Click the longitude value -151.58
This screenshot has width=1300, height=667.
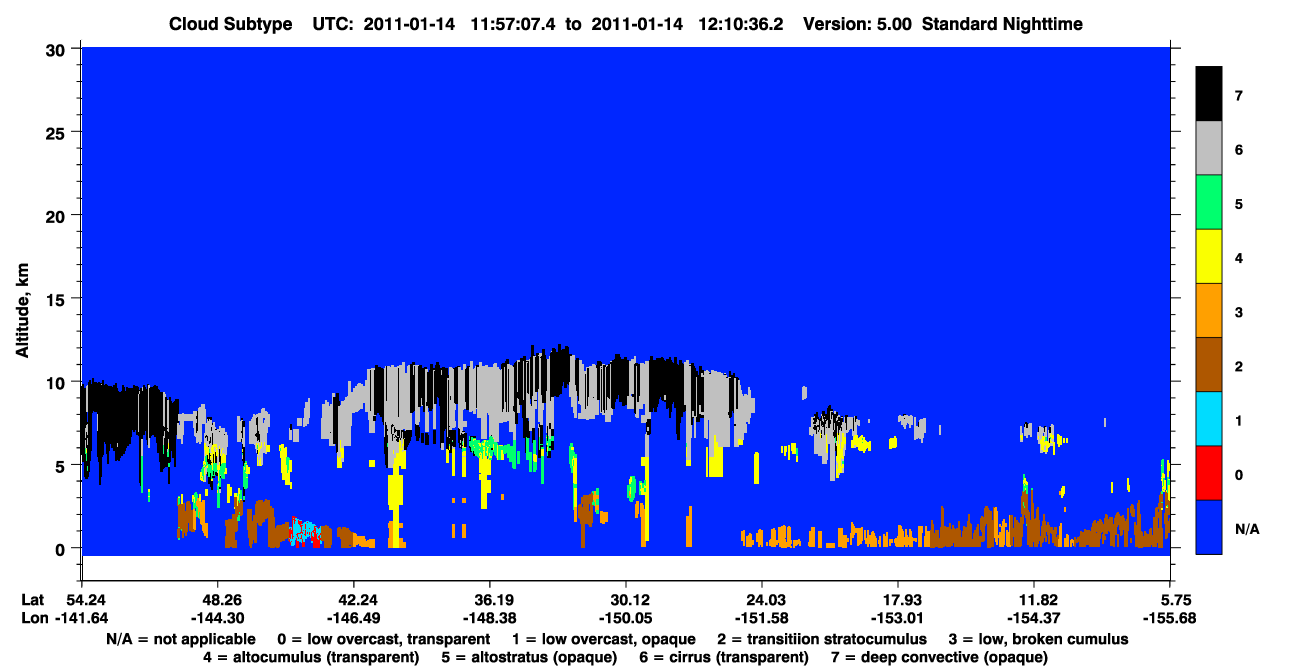(x=762, y=618)
